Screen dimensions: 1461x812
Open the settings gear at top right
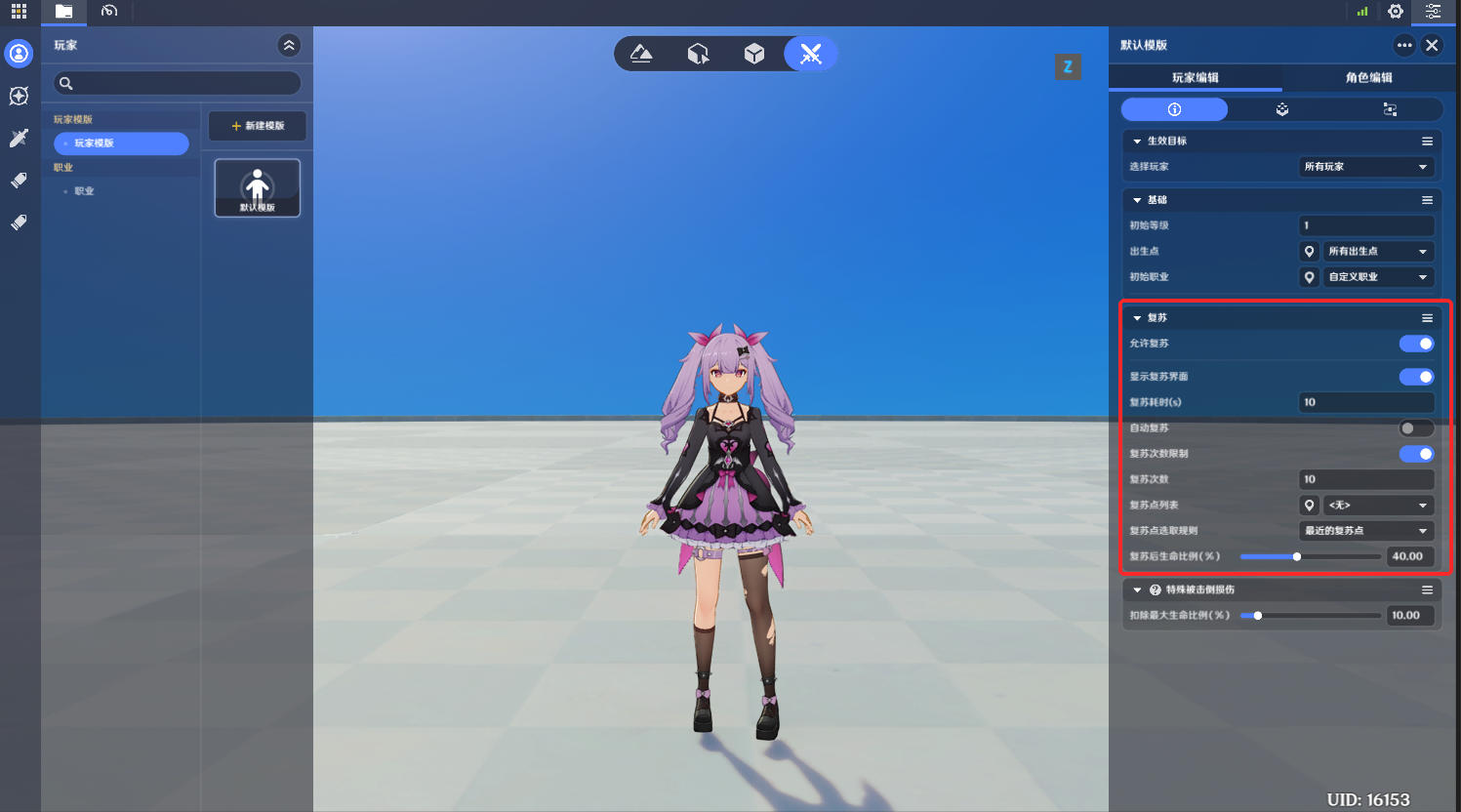tap(1396, 12)
